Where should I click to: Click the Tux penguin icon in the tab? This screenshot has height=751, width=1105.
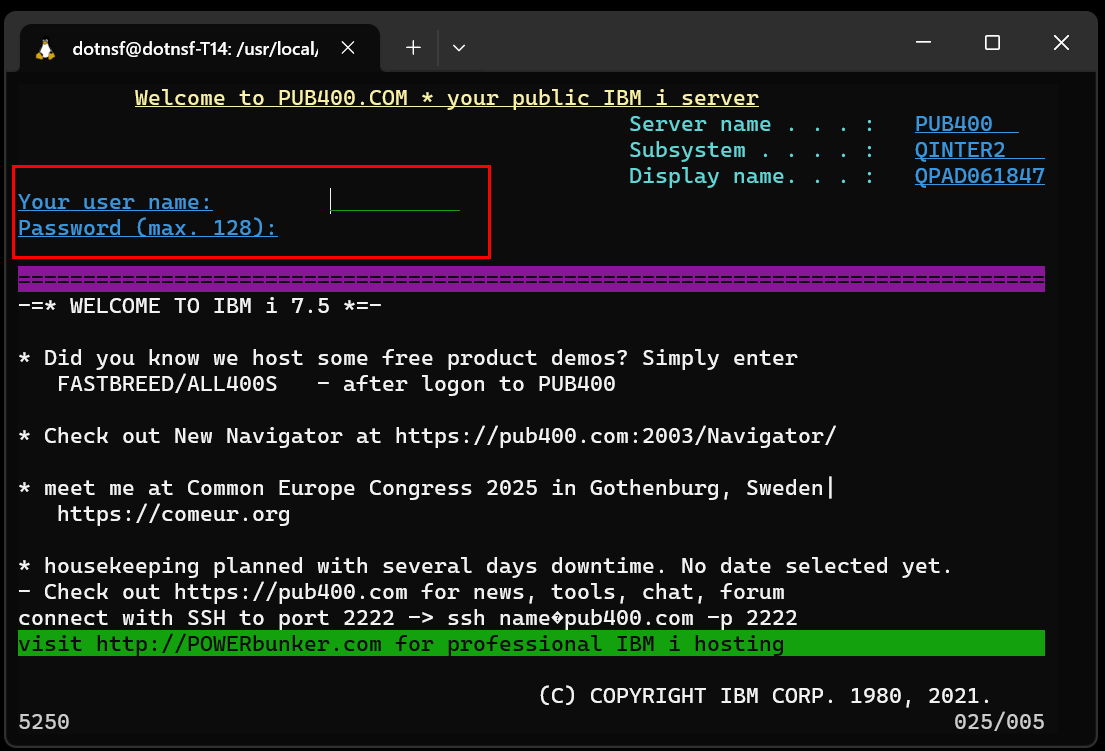click(46, 49)
